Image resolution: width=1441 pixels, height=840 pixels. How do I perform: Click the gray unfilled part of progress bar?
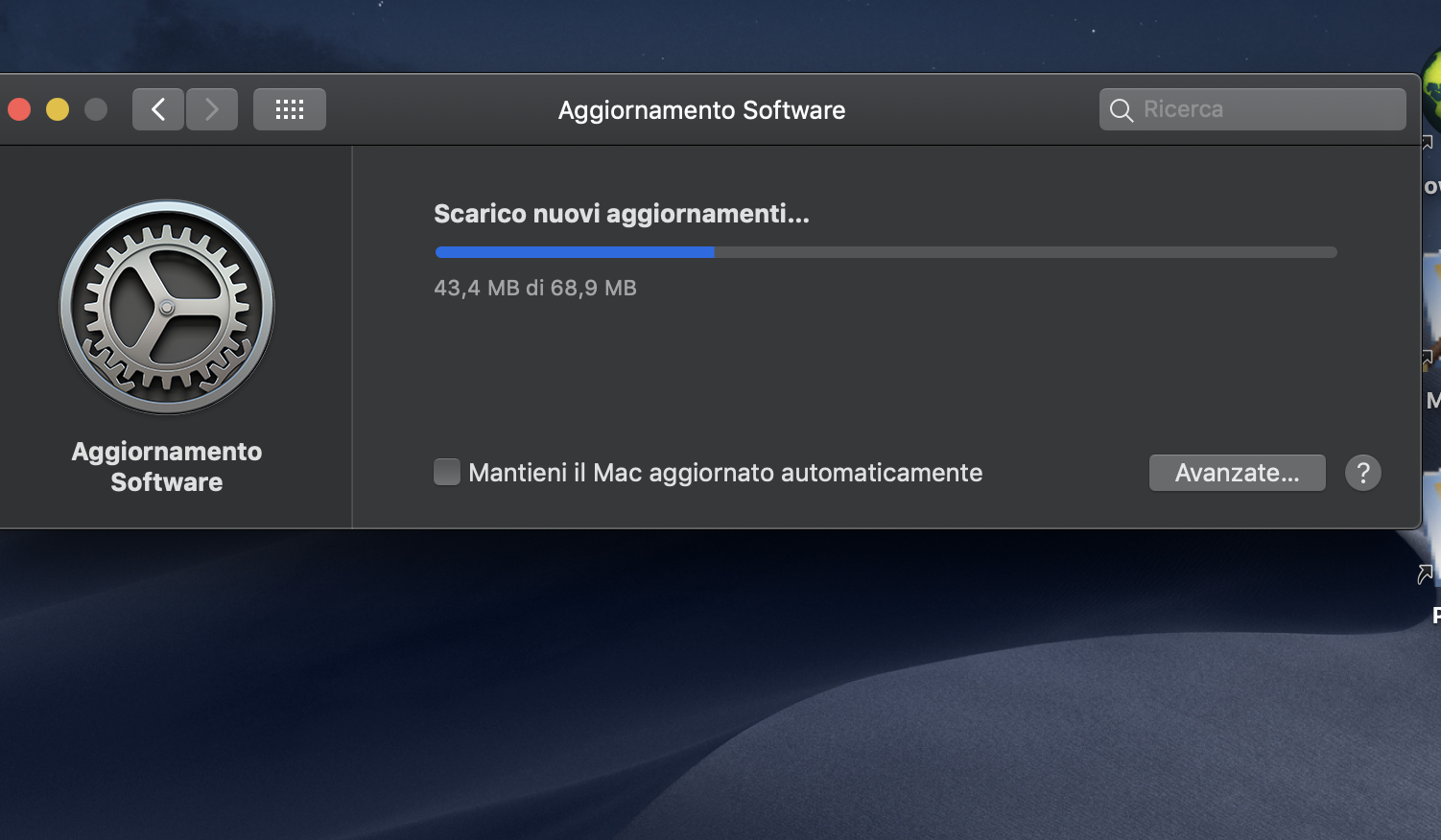(x=1026, y=252)
